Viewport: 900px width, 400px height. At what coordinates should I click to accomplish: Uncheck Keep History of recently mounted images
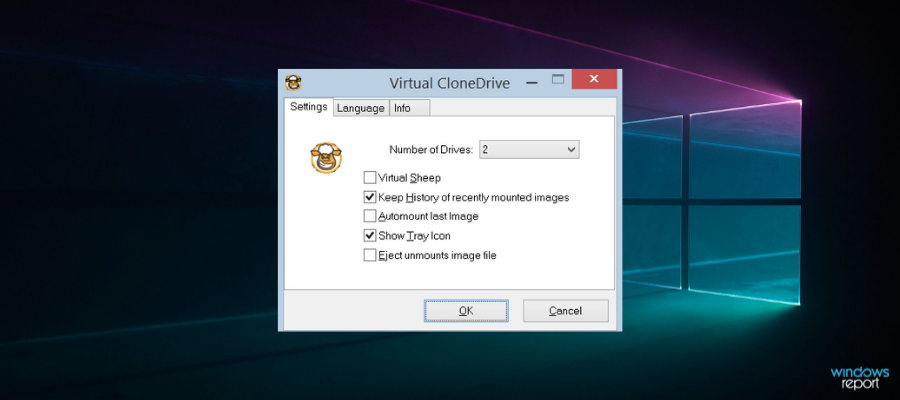point(370,197)
